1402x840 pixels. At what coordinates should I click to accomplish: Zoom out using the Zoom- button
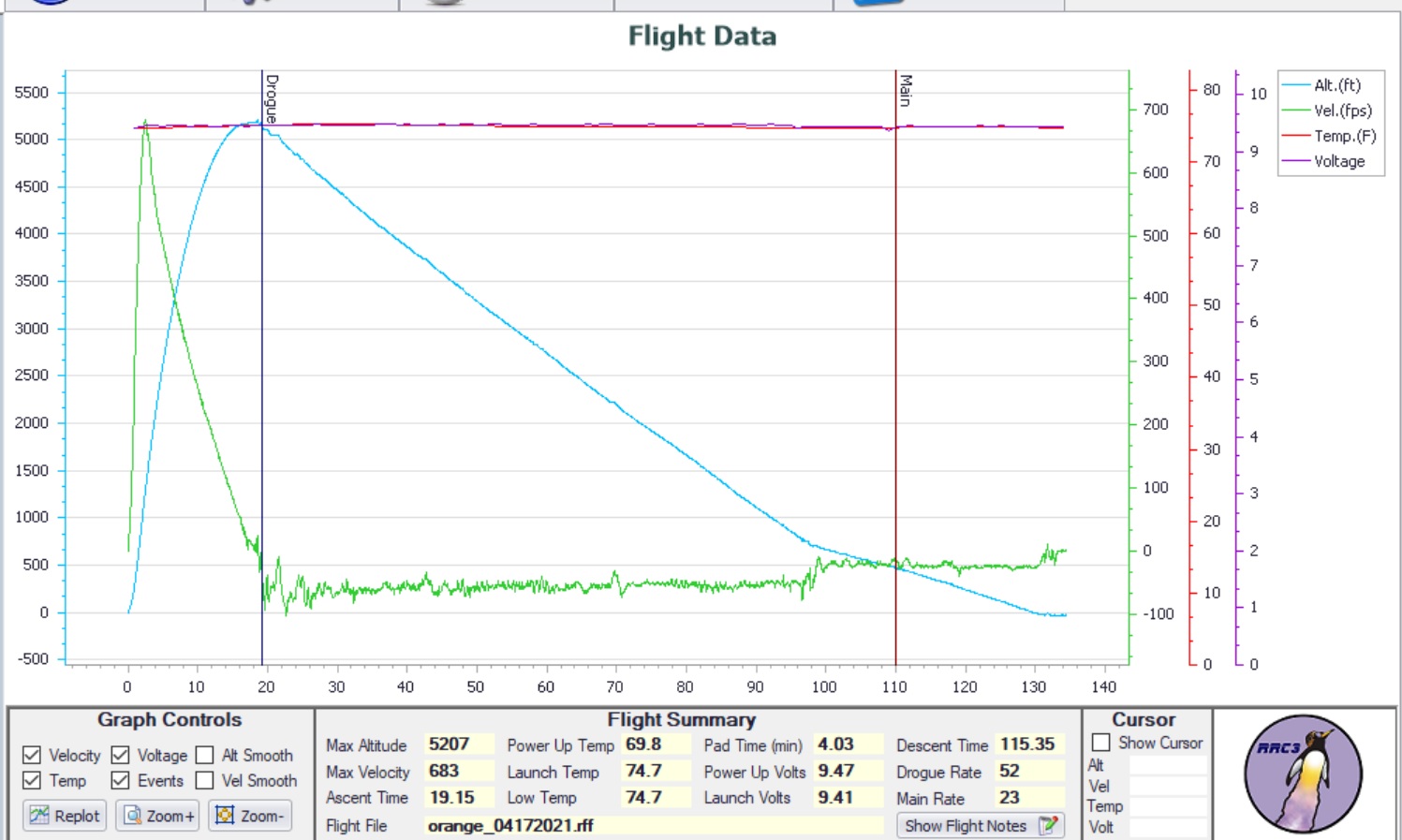pos(250,816)
